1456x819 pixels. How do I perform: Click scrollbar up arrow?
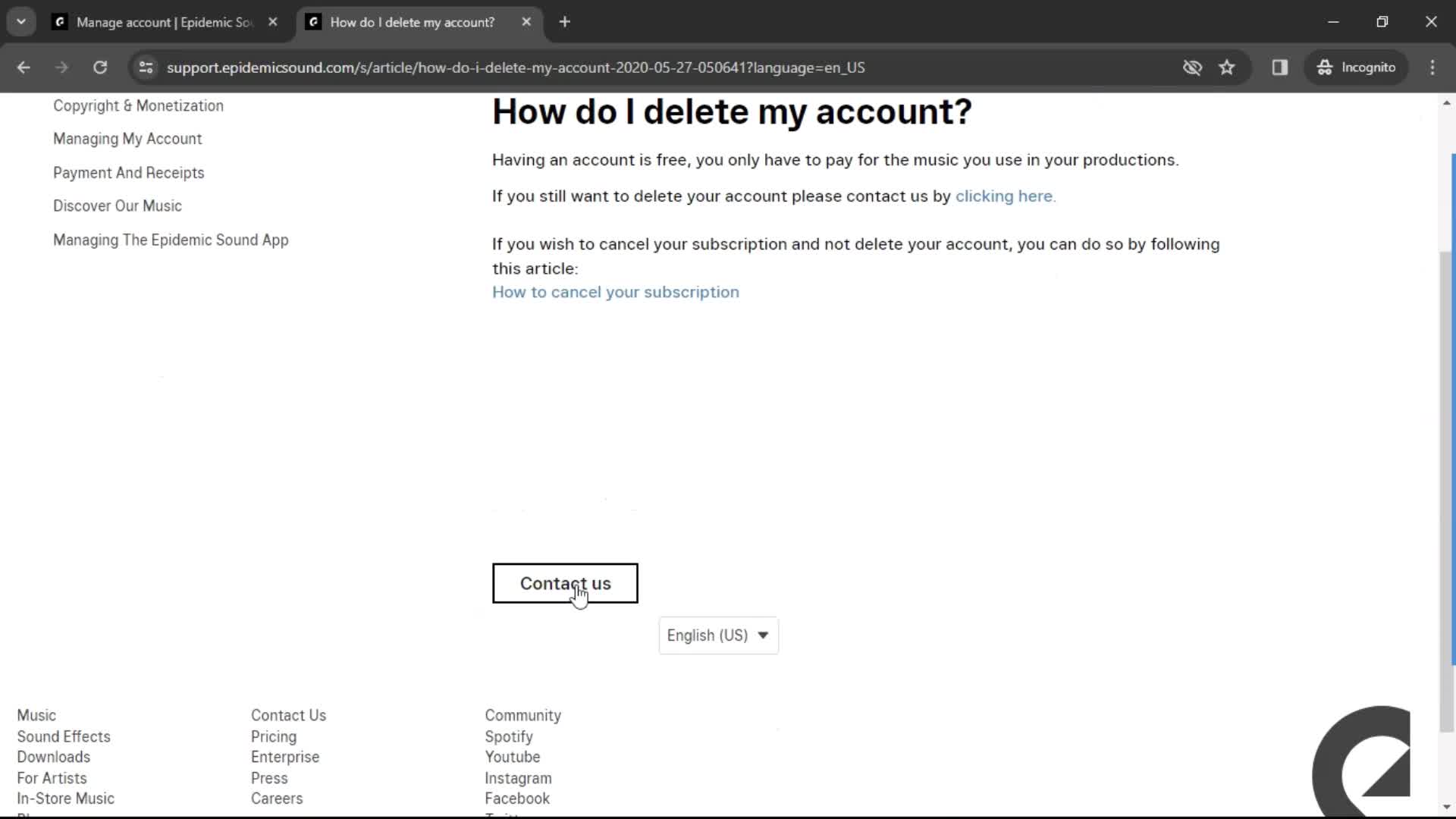tap(1447, 102)
